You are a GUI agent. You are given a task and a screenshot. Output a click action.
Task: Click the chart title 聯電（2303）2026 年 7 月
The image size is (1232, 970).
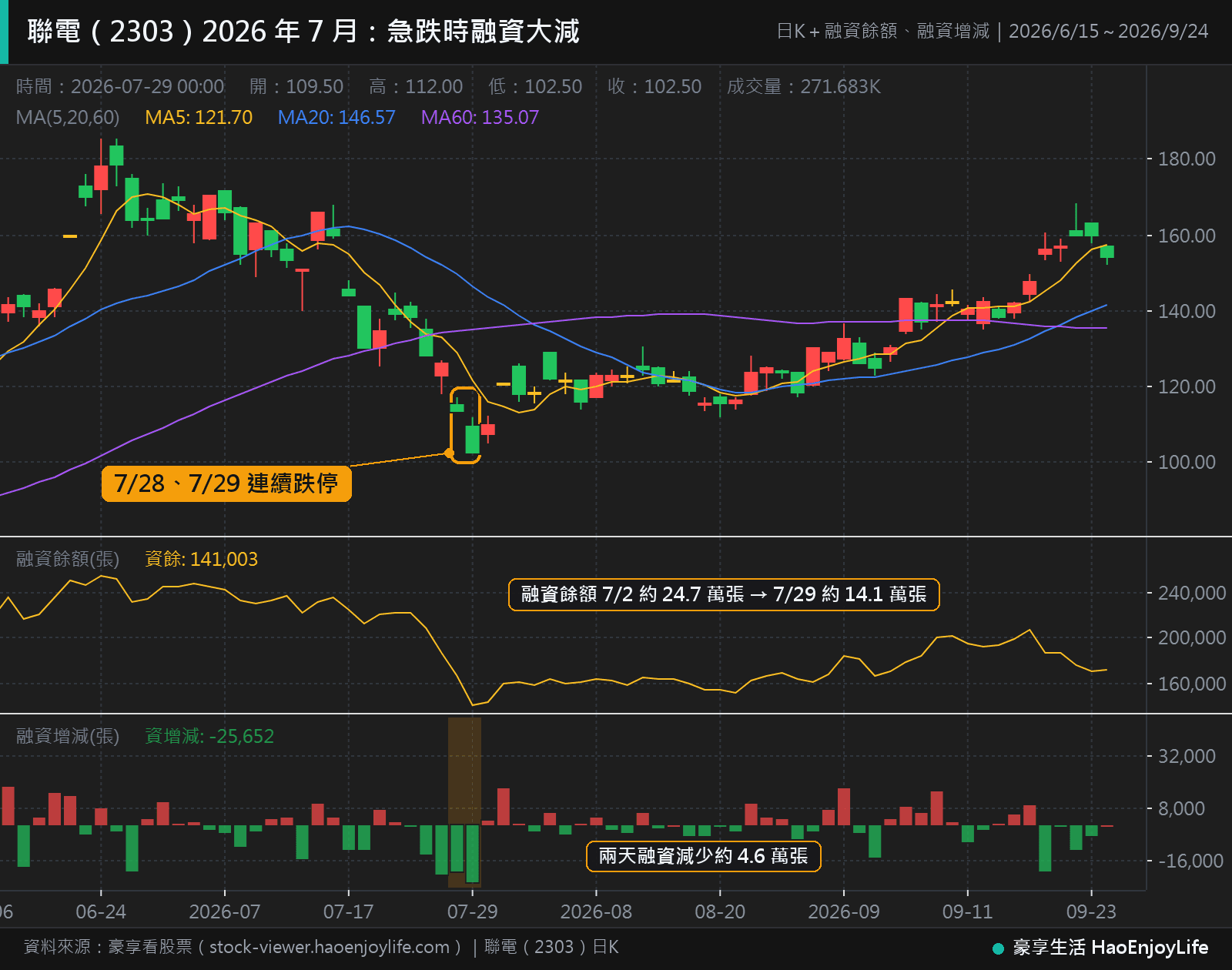[192, 32]
